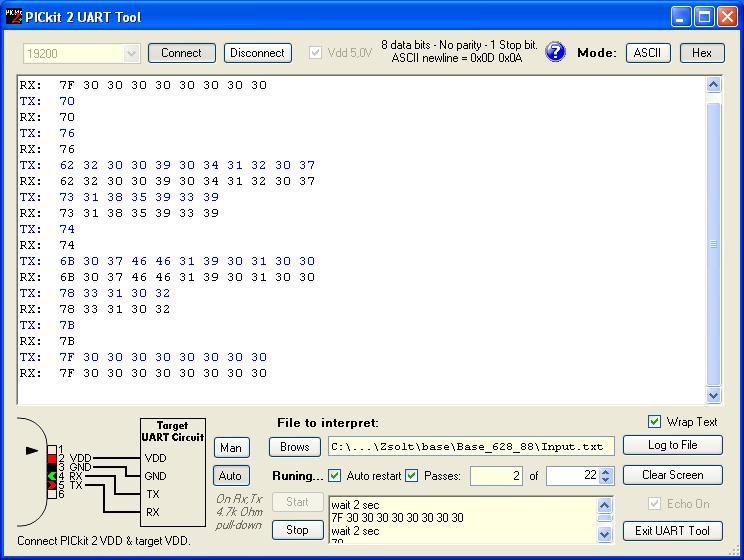The width and height of the screenshot is (744, 560).
Task: Click the Stop button
Action: coord(298,530)
